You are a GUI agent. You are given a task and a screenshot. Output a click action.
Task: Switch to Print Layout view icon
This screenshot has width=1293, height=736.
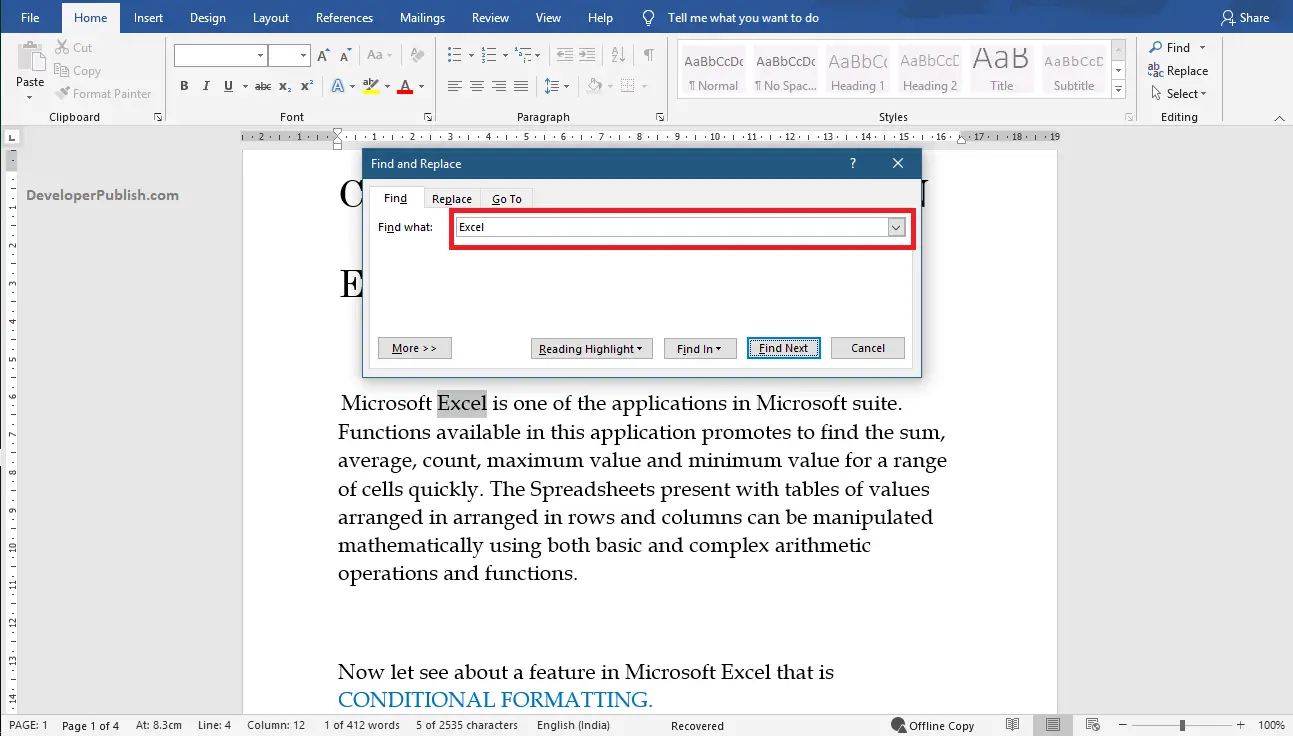1052,725
